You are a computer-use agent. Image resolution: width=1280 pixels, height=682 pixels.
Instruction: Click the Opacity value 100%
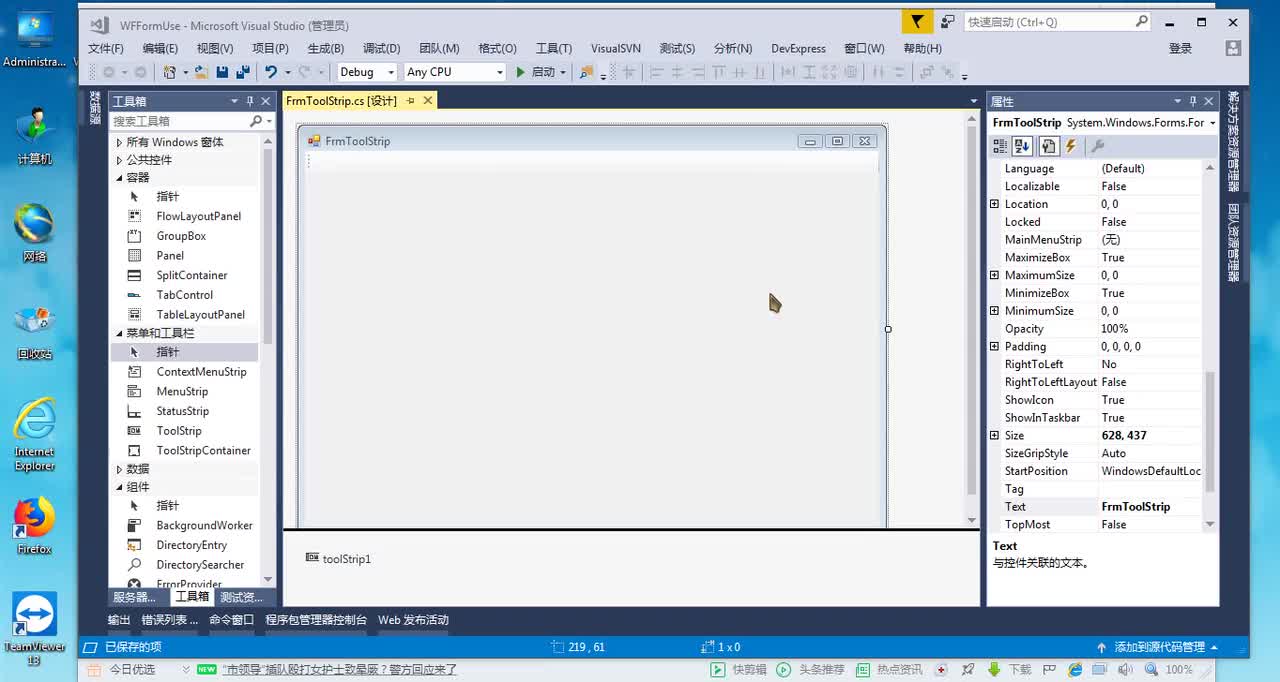pyautogui.click(x=1115, y=329)
